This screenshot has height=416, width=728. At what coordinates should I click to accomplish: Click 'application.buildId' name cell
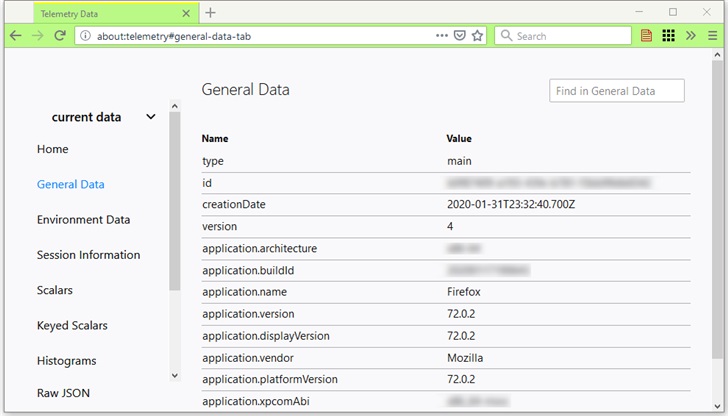pos(248,270)
